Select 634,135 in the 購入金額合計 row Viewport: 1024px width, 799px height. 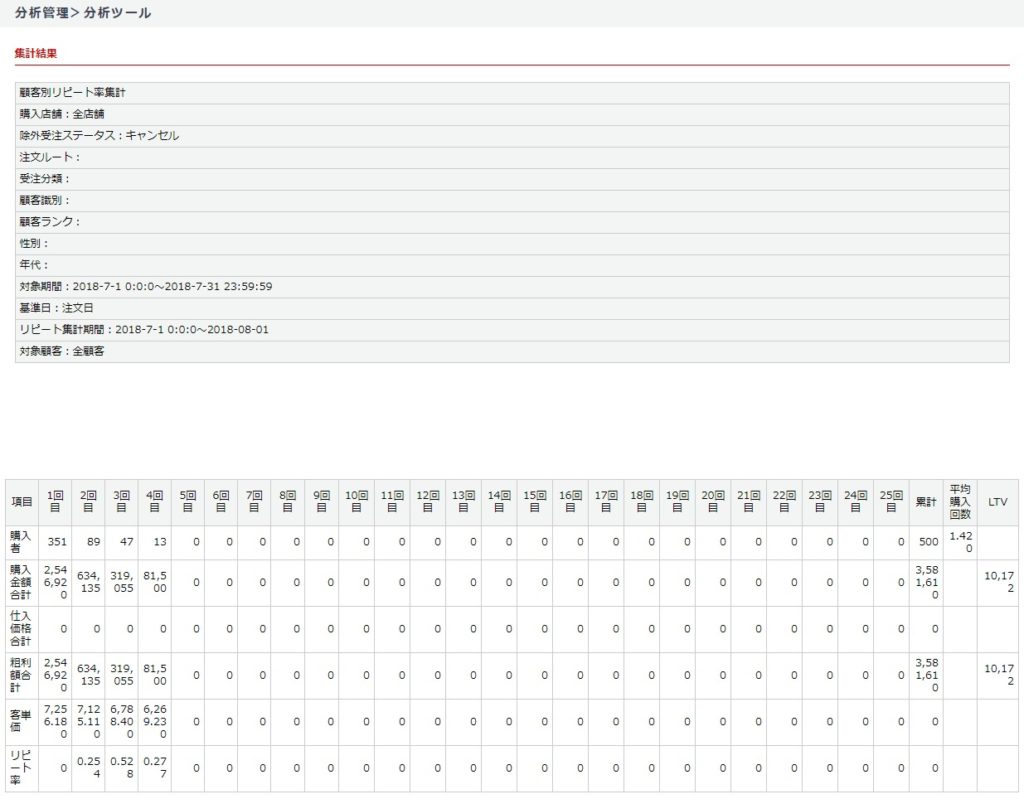coord(88,583)
